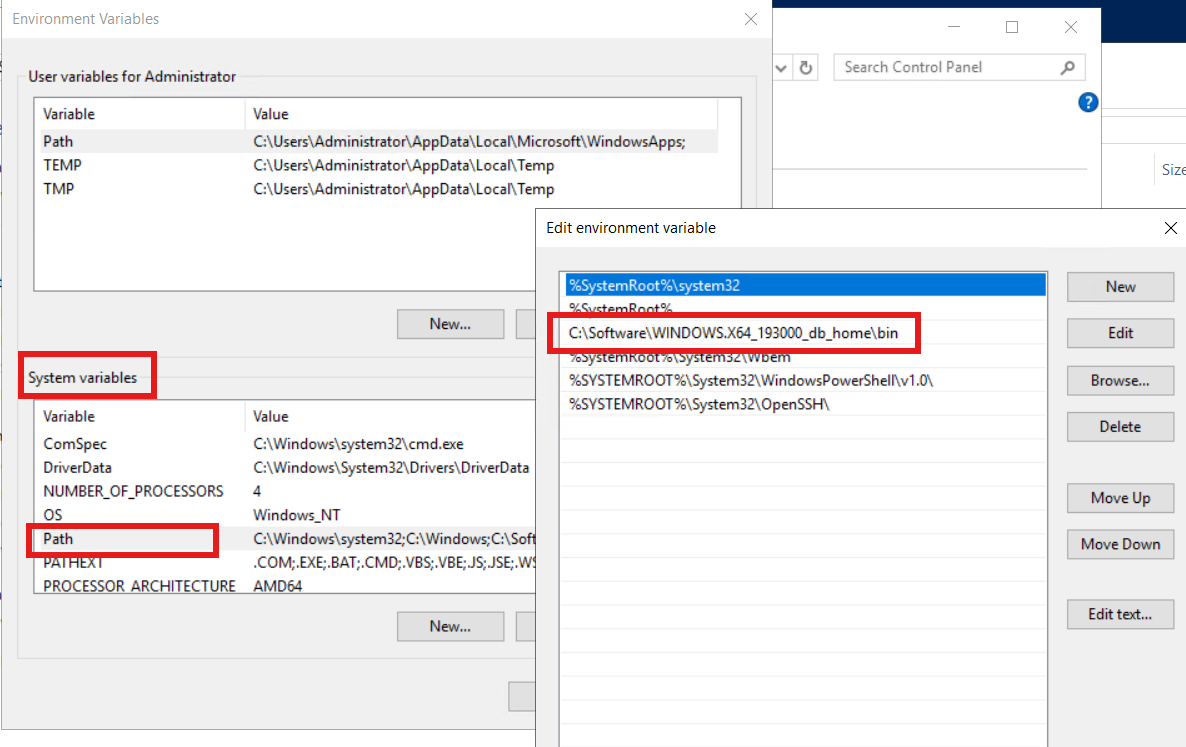This screenshot has height=747, width=1186.
Task: Maximize the Control Panel window
Action: tap(1012, 27)
